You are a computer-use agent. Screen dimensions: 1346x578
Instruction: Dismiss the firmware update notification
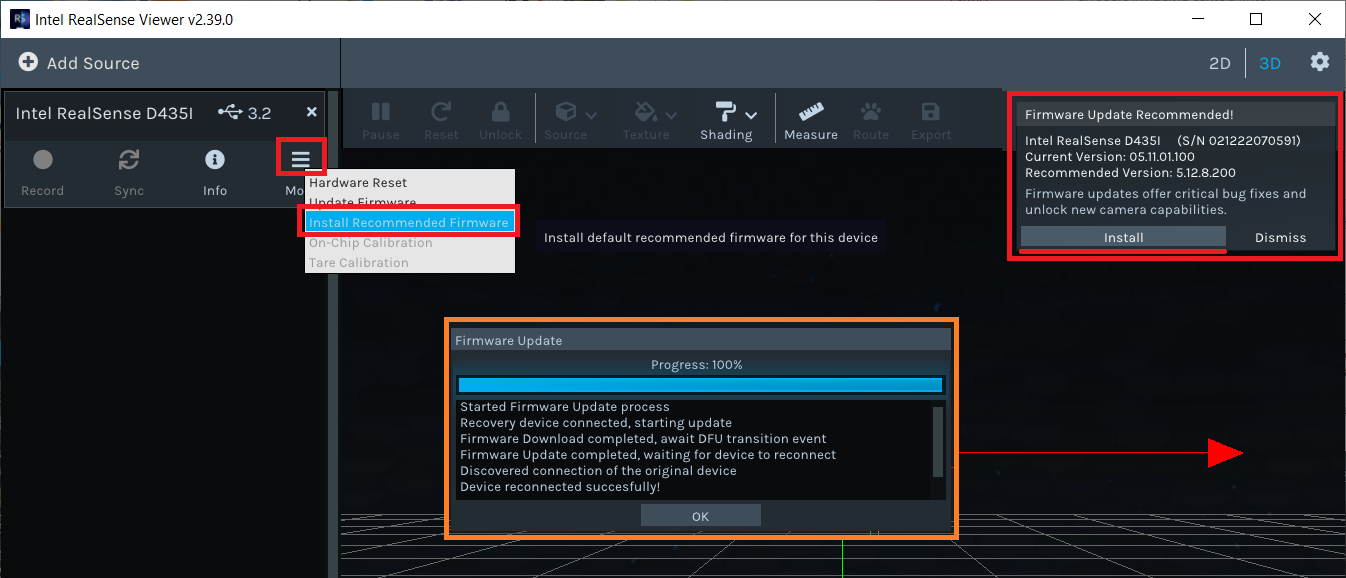point(1280,237)
